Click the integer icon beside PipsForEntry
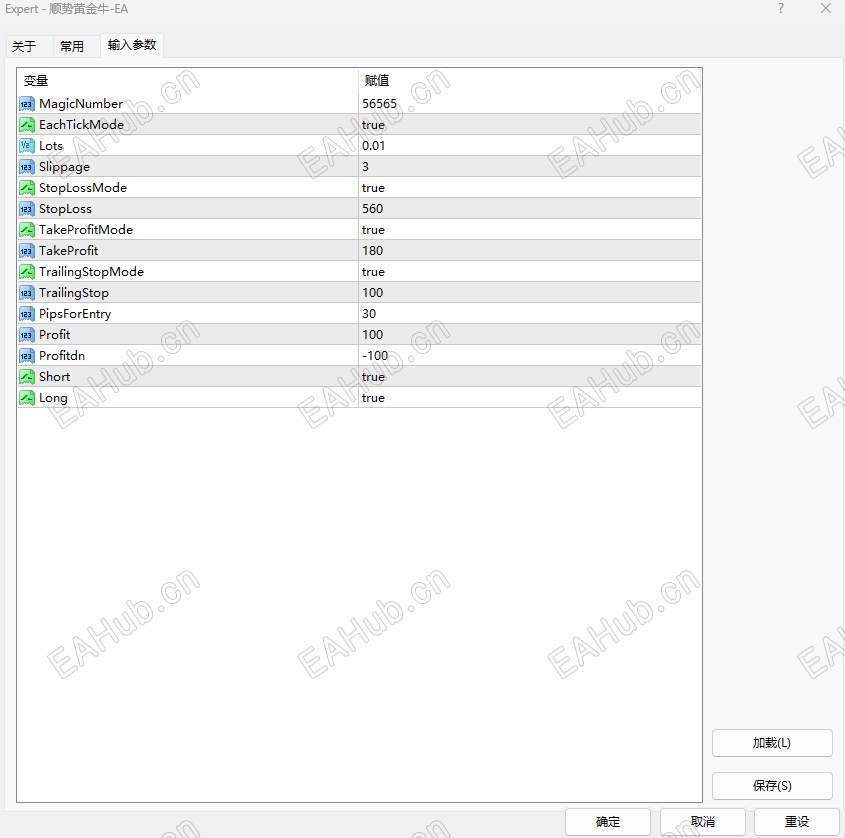 pyautogui.click(x=27, y=314)
